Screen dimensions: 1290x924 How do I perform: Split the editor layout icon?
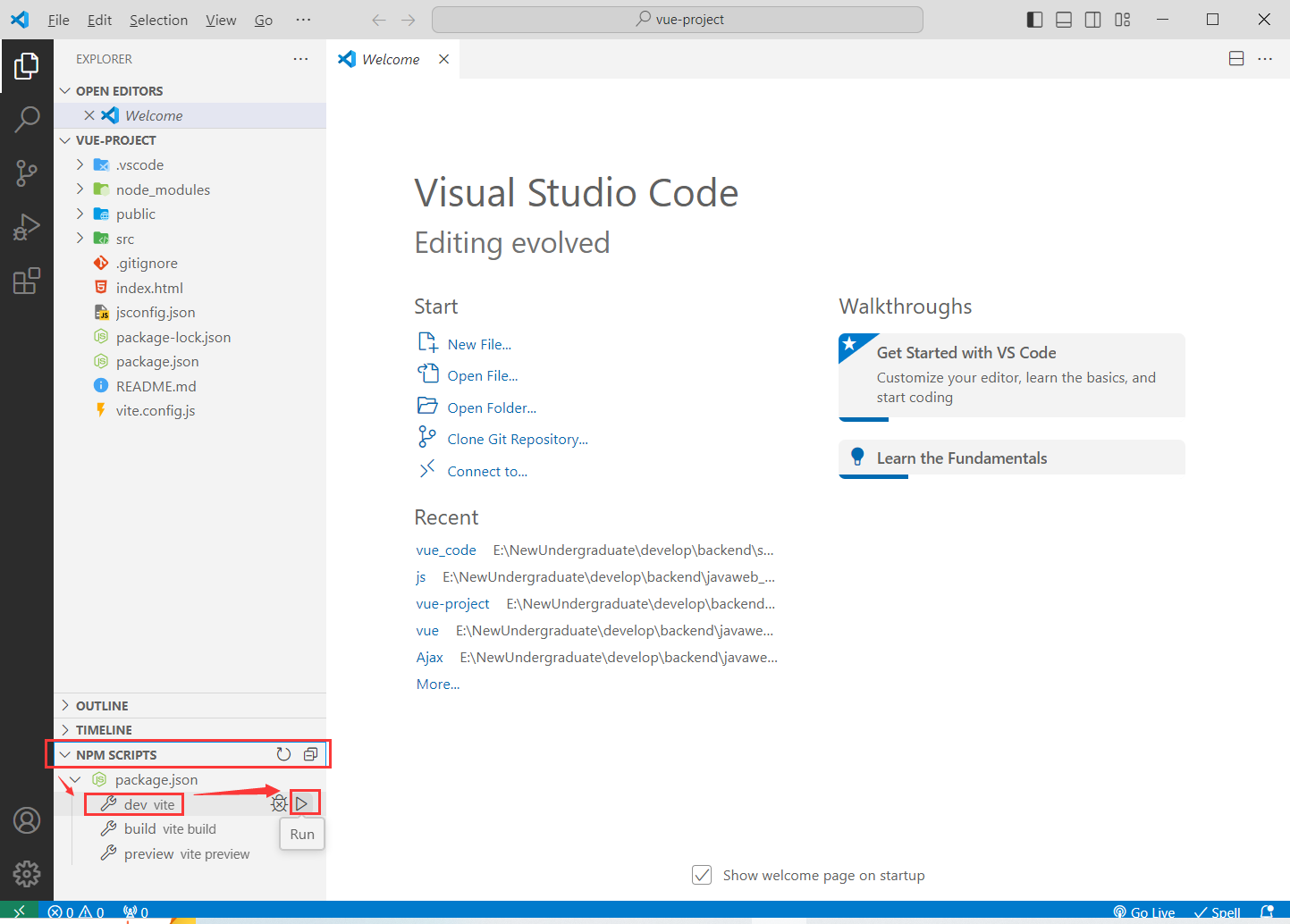pos(1236,59)
